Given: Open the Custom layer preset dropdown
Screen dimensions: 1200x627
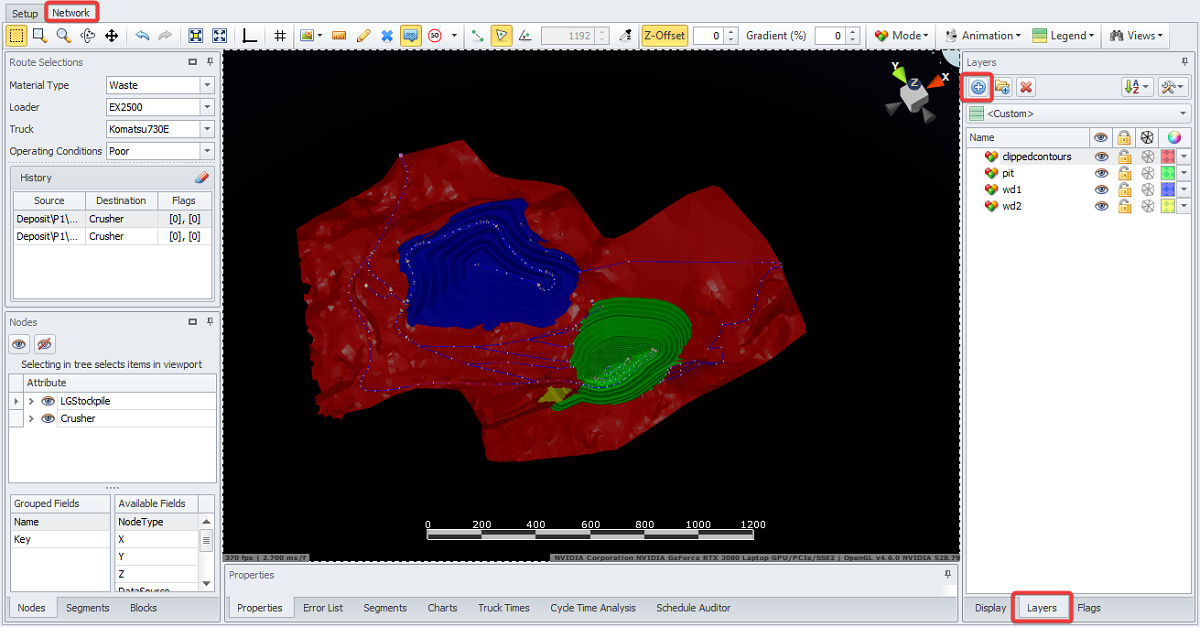Looking at the screenshot, I should 1184,114.
